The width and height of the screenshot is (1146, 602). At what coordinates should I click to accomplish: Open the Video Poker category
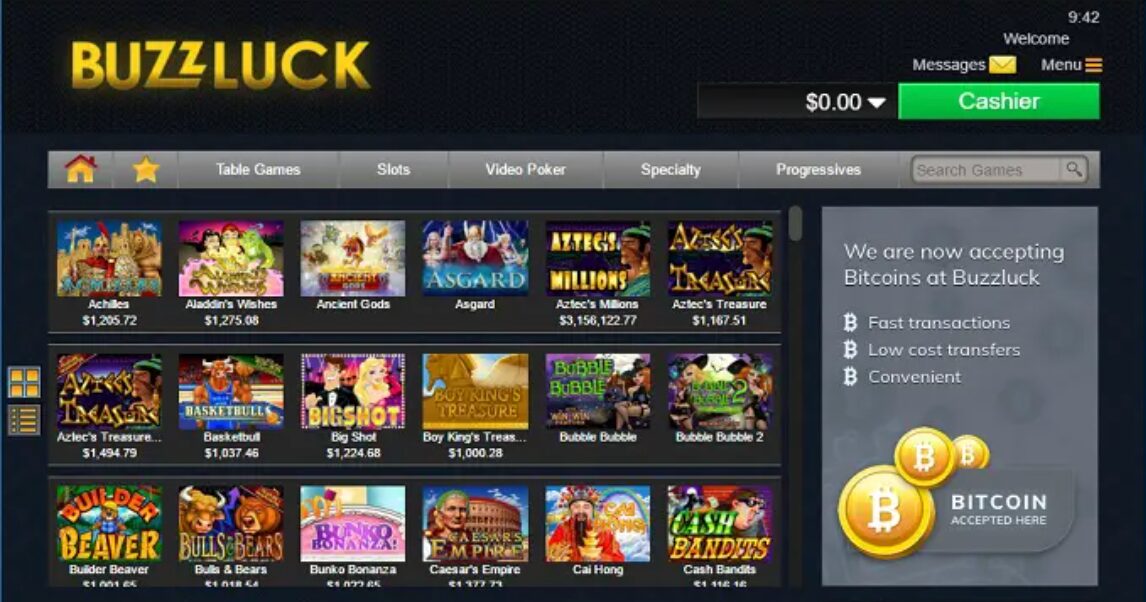tap(525, 169)
